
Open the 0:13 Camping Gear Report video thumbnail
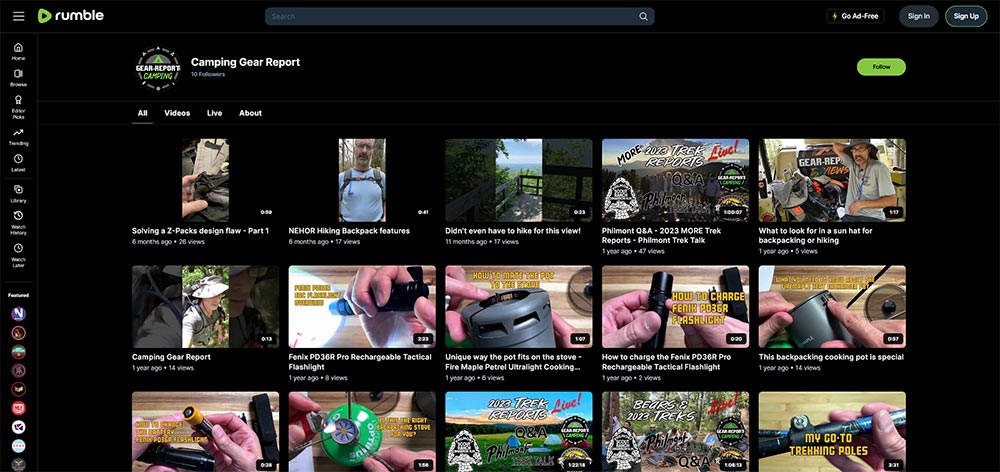[x=205, y=306]
